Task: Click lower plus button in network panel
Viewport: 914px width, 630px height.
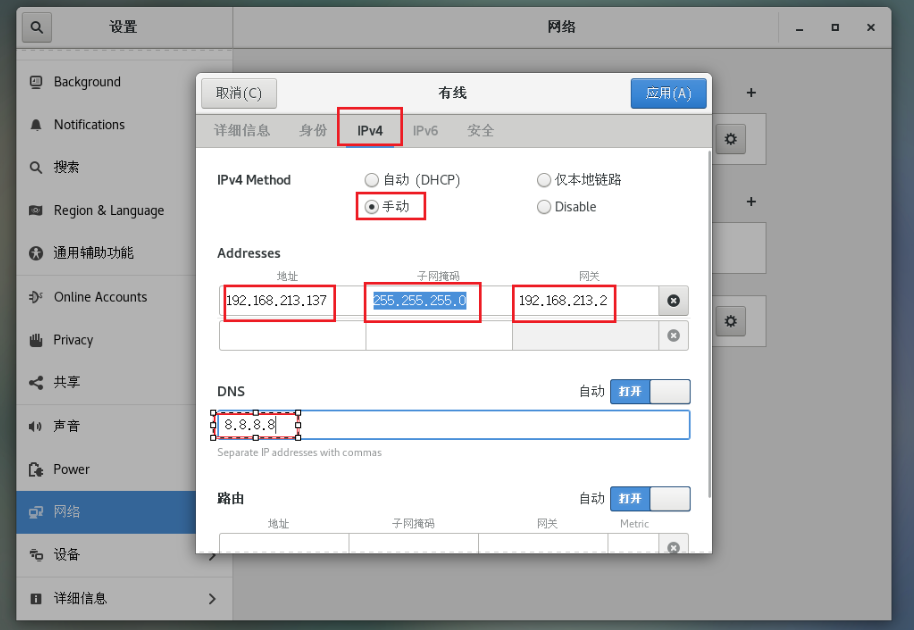Action: (x=751, y=202)
